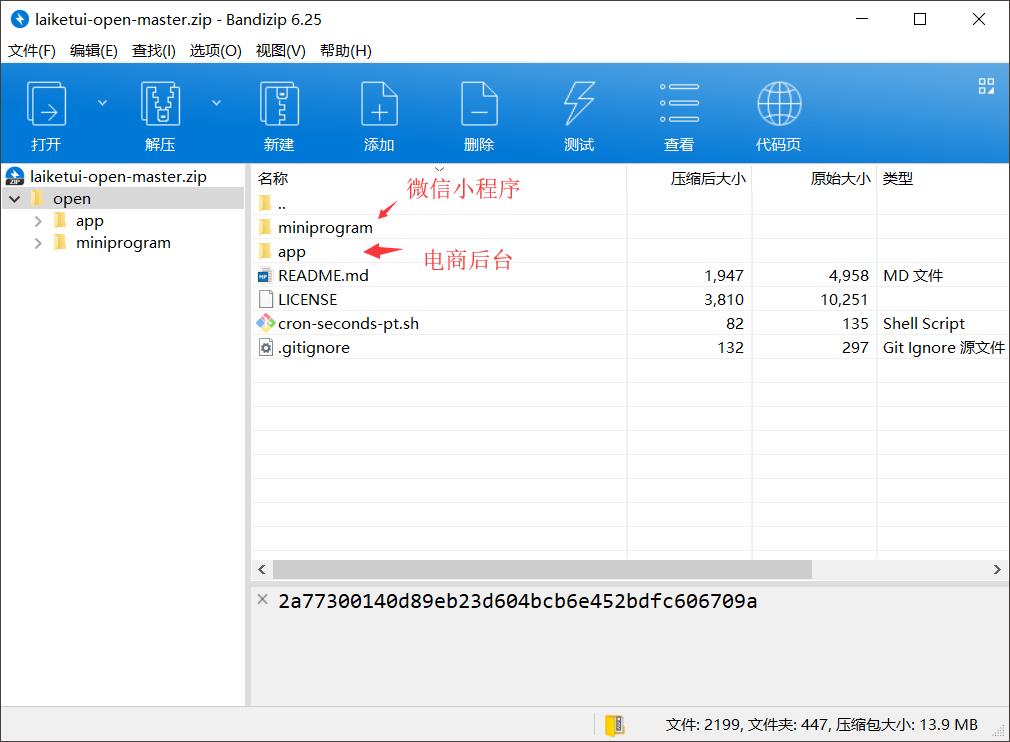Image resolution: width=1010 pixels, height=742 pixels.
Task: Click the resize grip at the status bar corner
Action: 1000,732
